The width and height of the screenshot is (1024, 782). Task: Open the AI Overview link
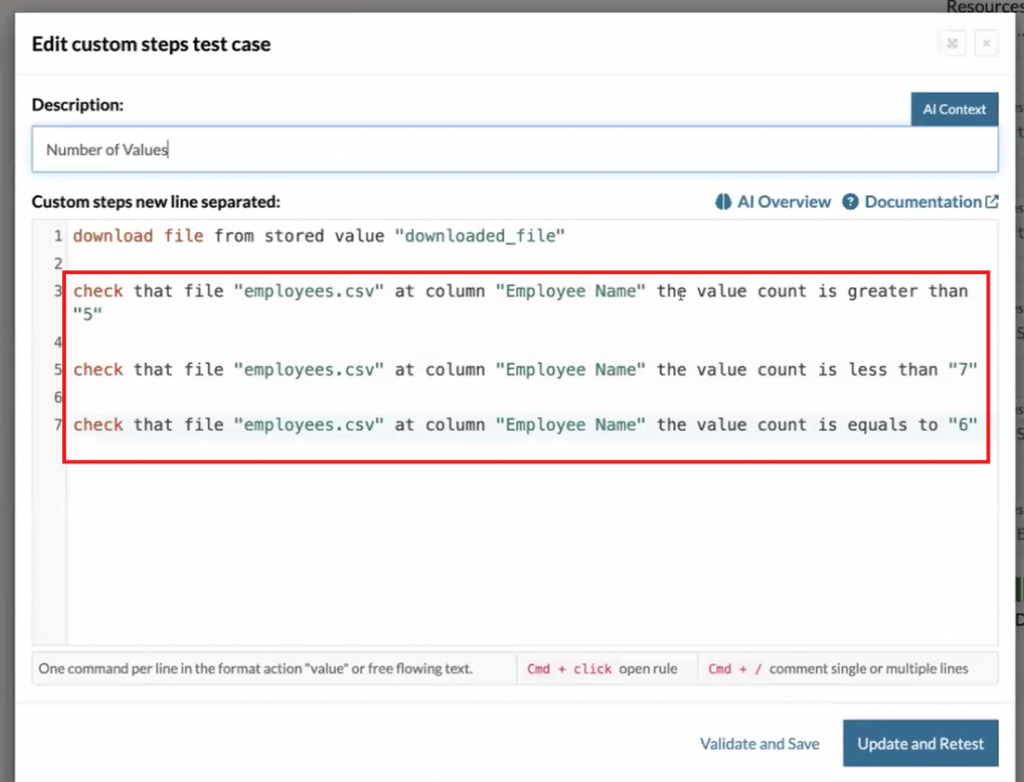[783, 202]
